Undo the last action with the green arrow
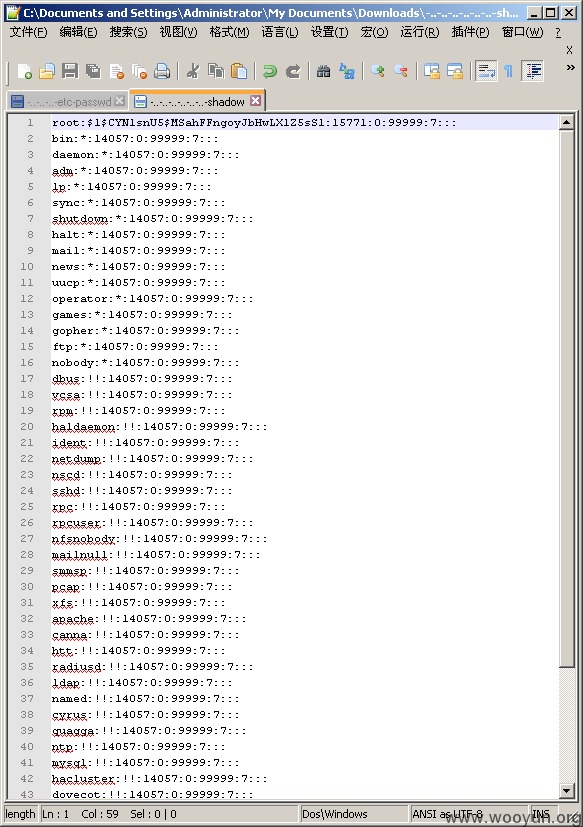This screenshot has height=827, width=583. (270, 71)
